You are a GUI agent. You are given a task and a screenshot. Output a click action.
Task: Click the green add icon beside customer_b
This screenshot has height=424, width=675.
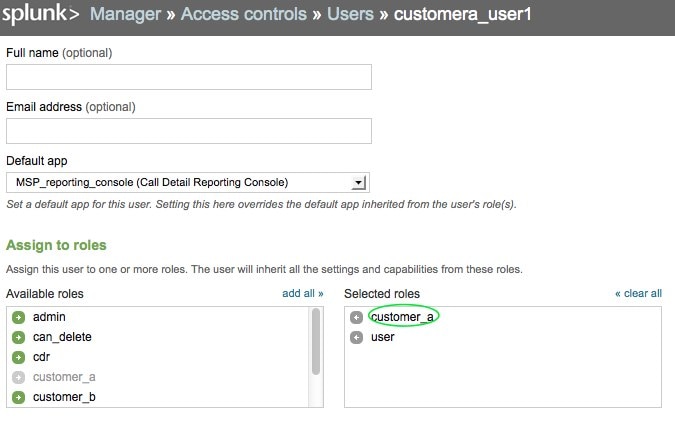pos(18,397)
